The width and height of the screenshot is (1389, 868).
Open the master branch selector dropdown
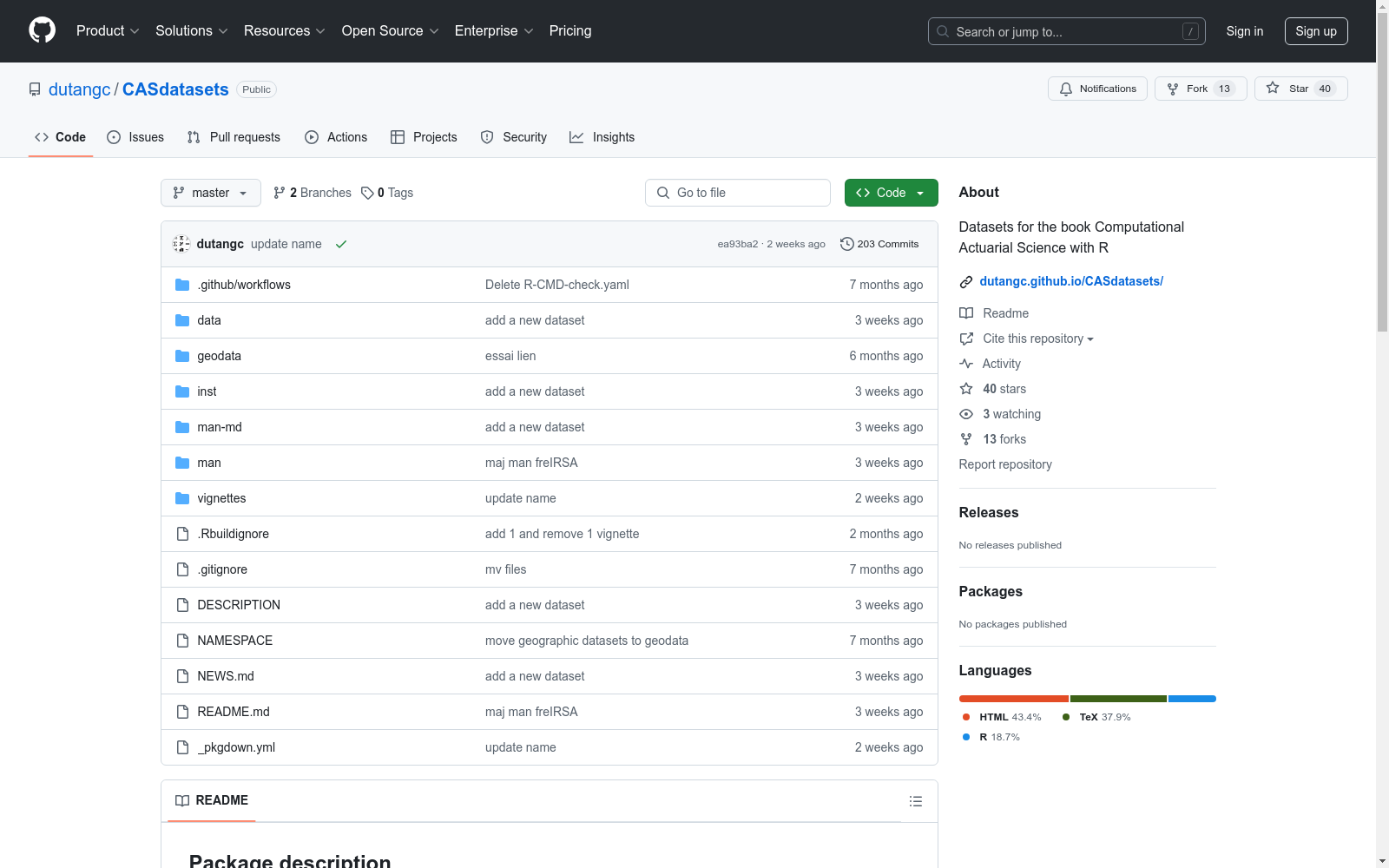211,193
